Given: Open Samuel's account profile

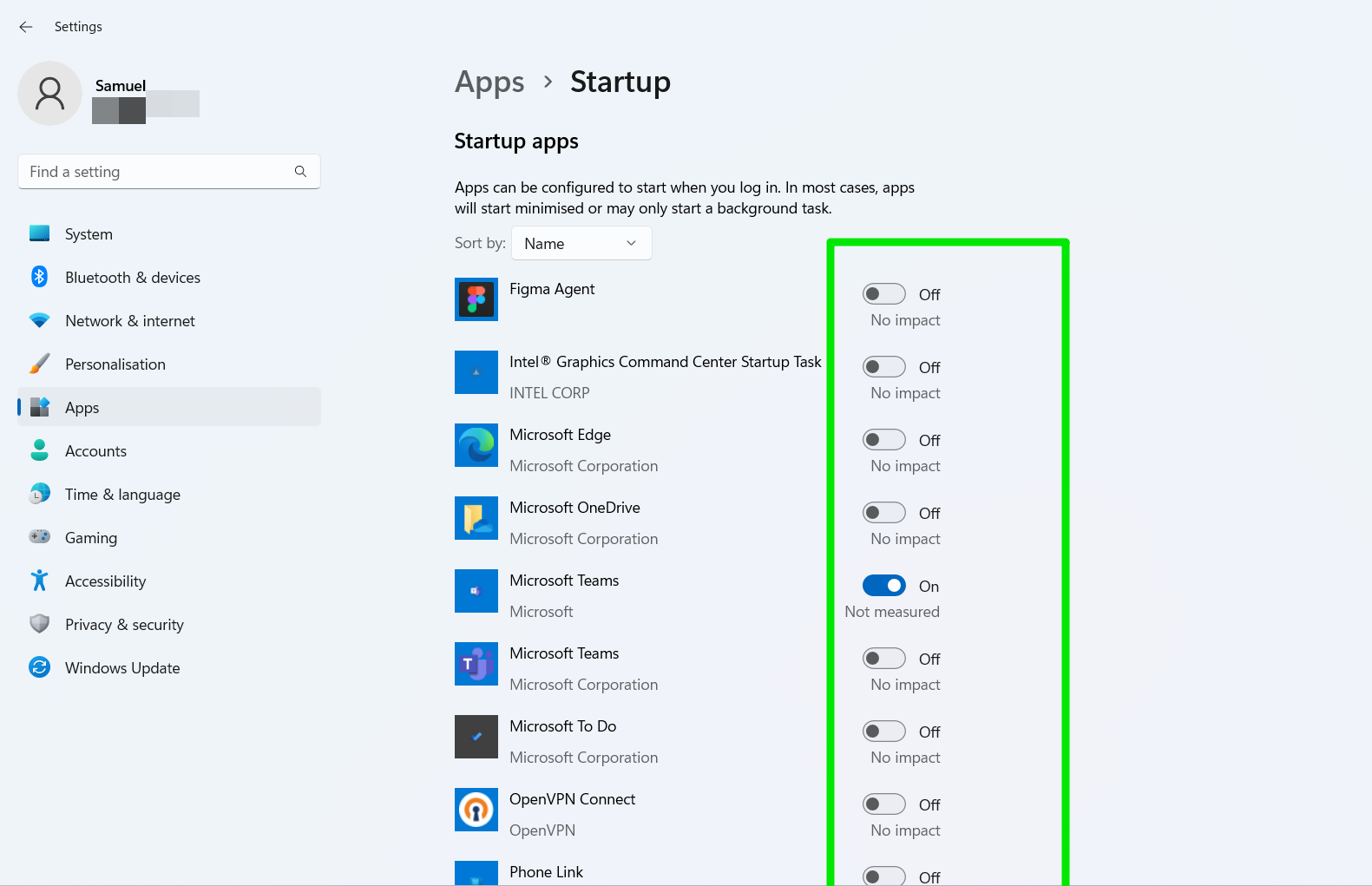Looking at the screenshot, I should click(50, 94).
